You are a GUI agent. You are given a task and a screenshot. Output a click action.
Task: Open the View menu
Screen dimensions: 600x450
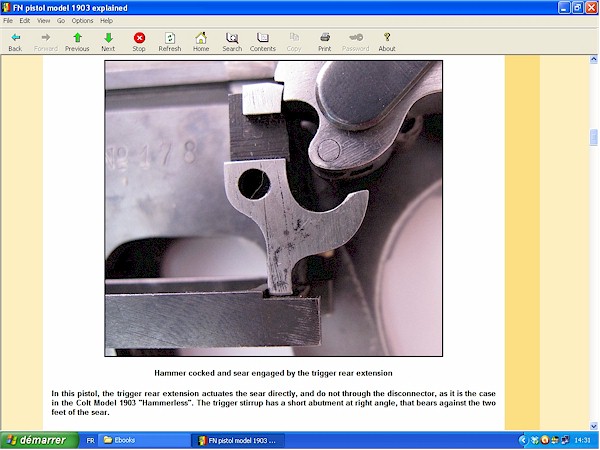click(43, 21)
